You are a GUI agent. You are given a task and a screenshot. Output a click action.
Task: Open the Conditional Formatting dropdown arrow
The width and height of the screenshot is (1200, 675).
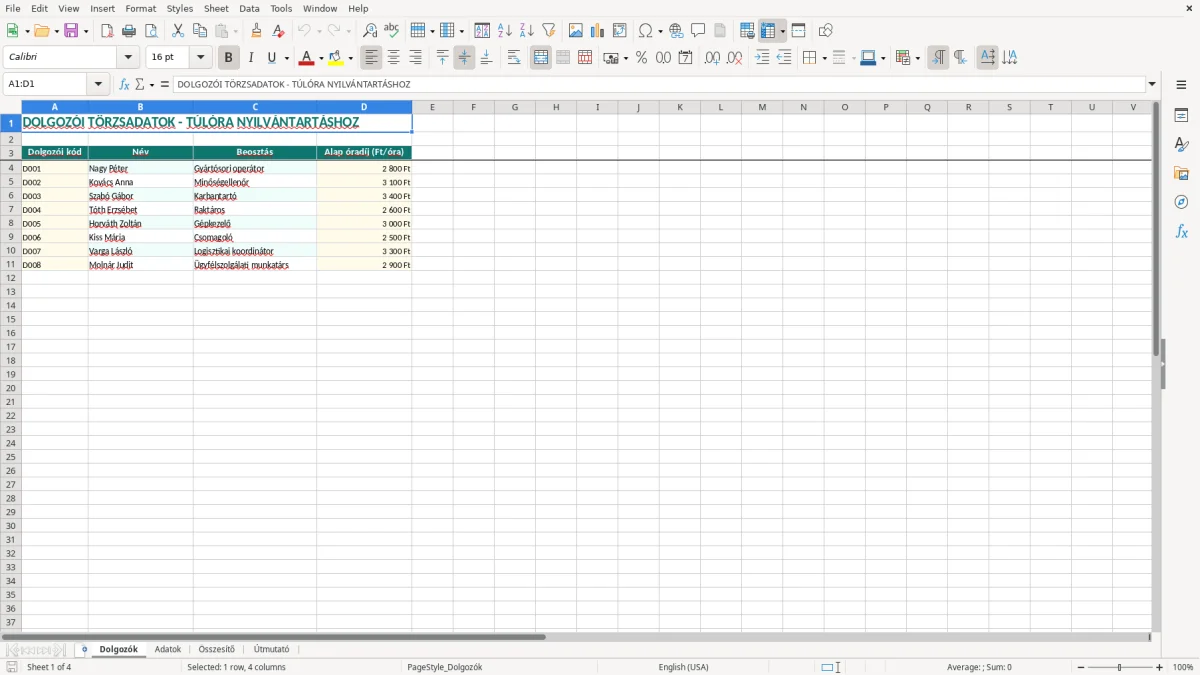(x=917, y=58)
